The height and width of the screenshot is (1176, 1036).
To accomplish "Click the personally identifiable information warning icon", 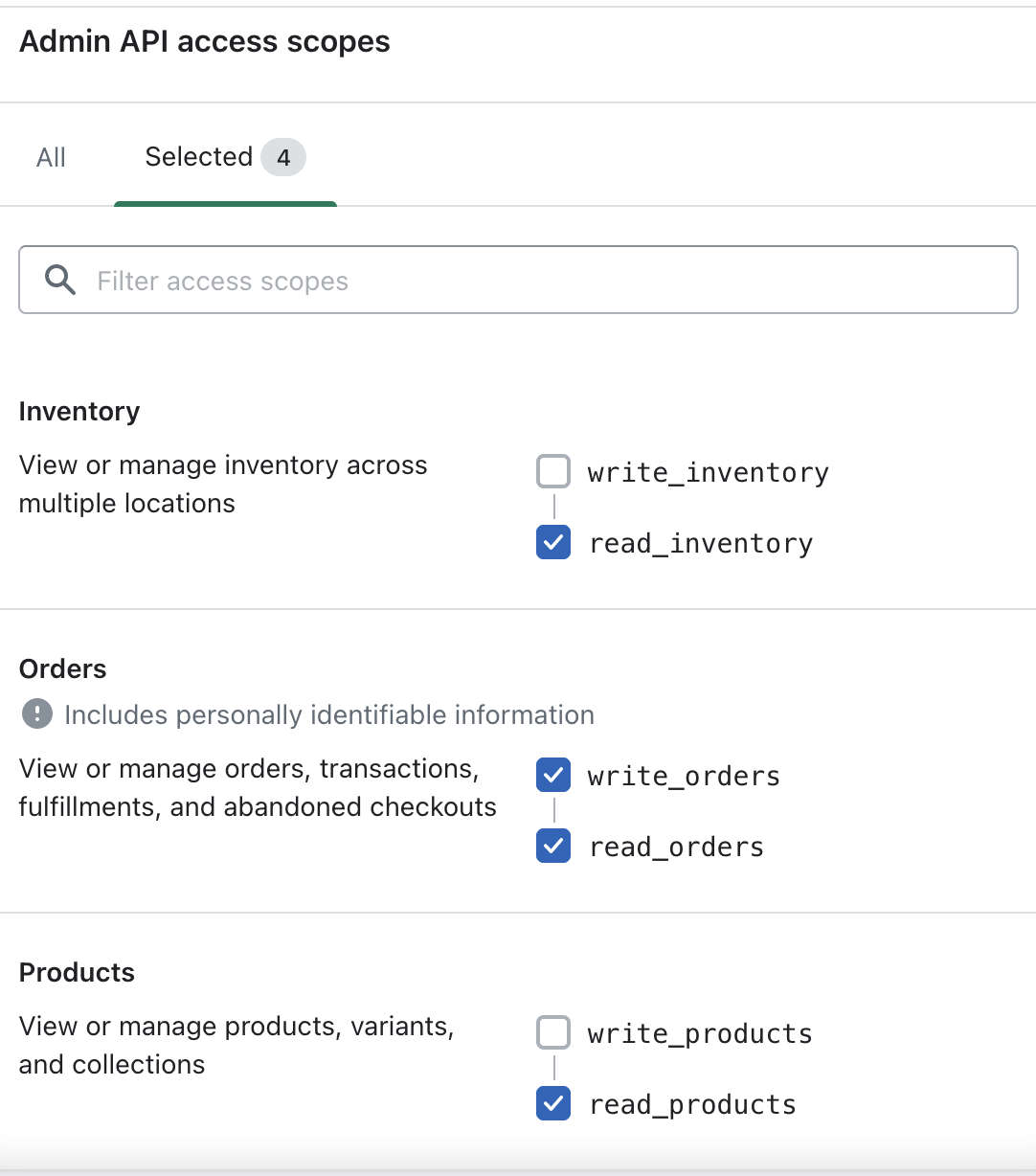I will pos(37,714).
